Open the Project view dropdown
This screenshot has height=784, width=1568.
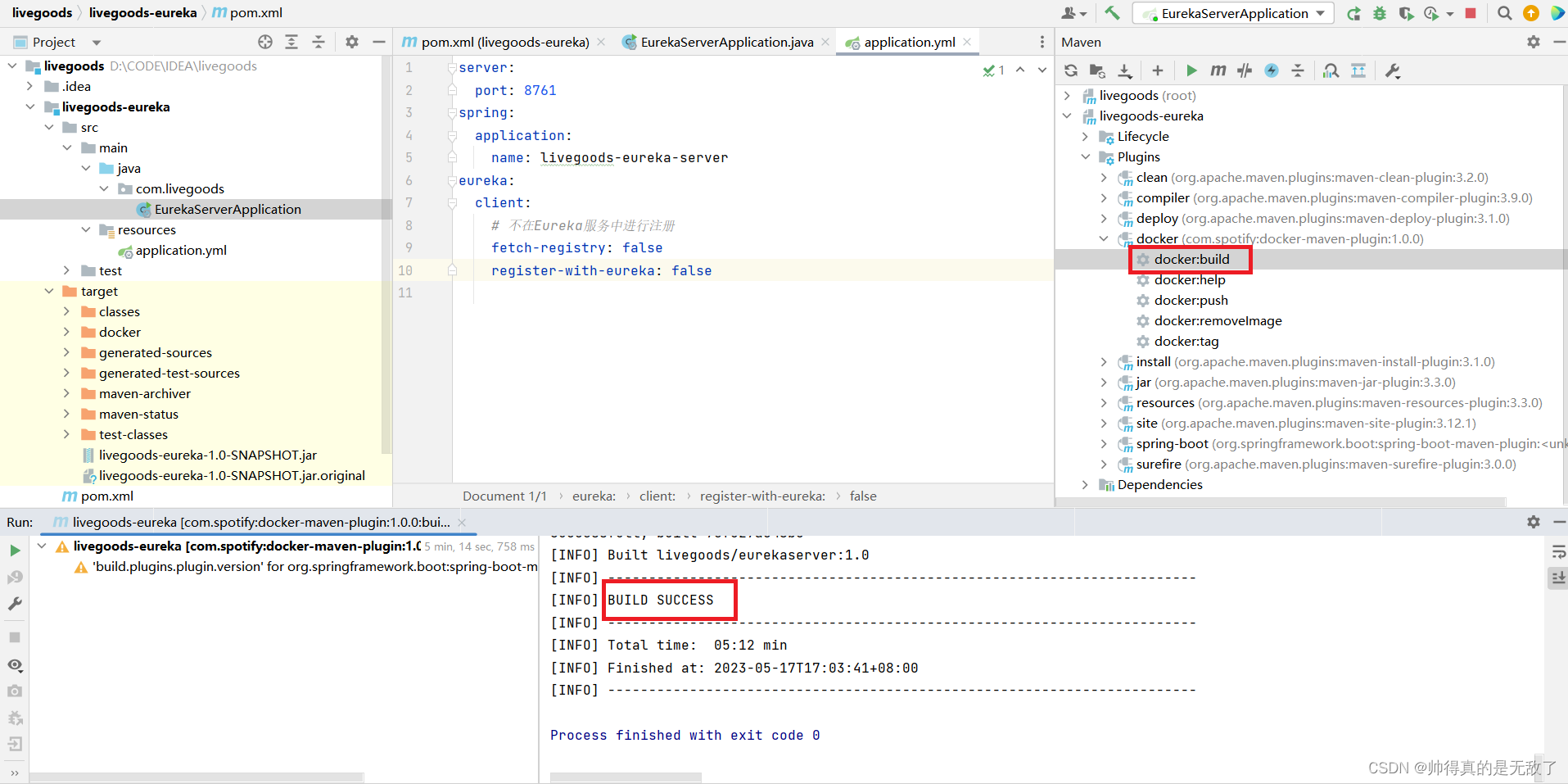pos(97,43)
